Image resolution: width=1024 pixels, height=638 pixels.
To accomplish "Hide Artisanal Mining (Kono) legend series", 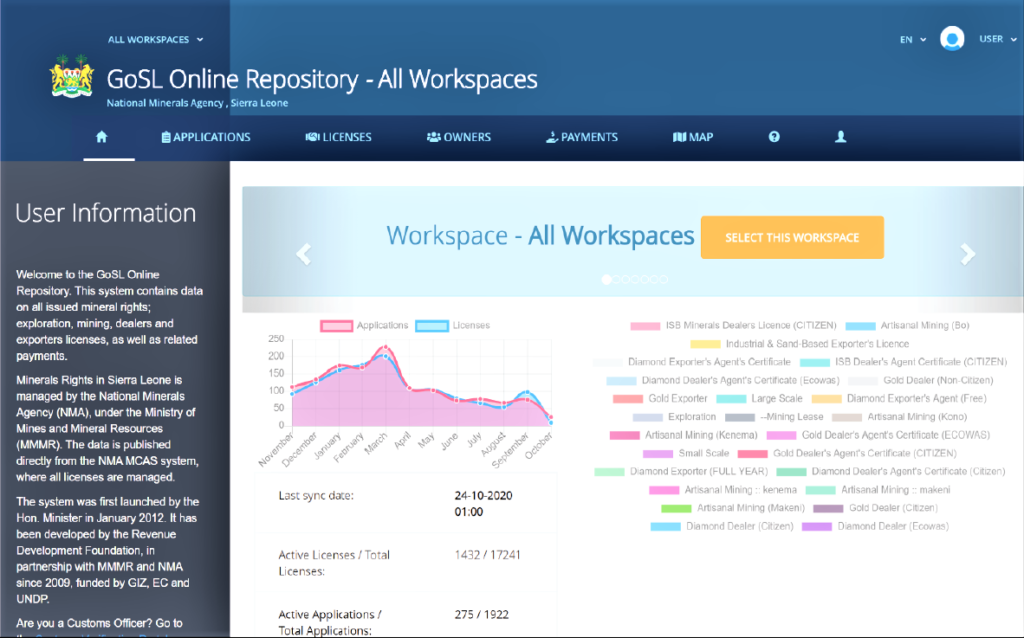I will pos(899,417).
